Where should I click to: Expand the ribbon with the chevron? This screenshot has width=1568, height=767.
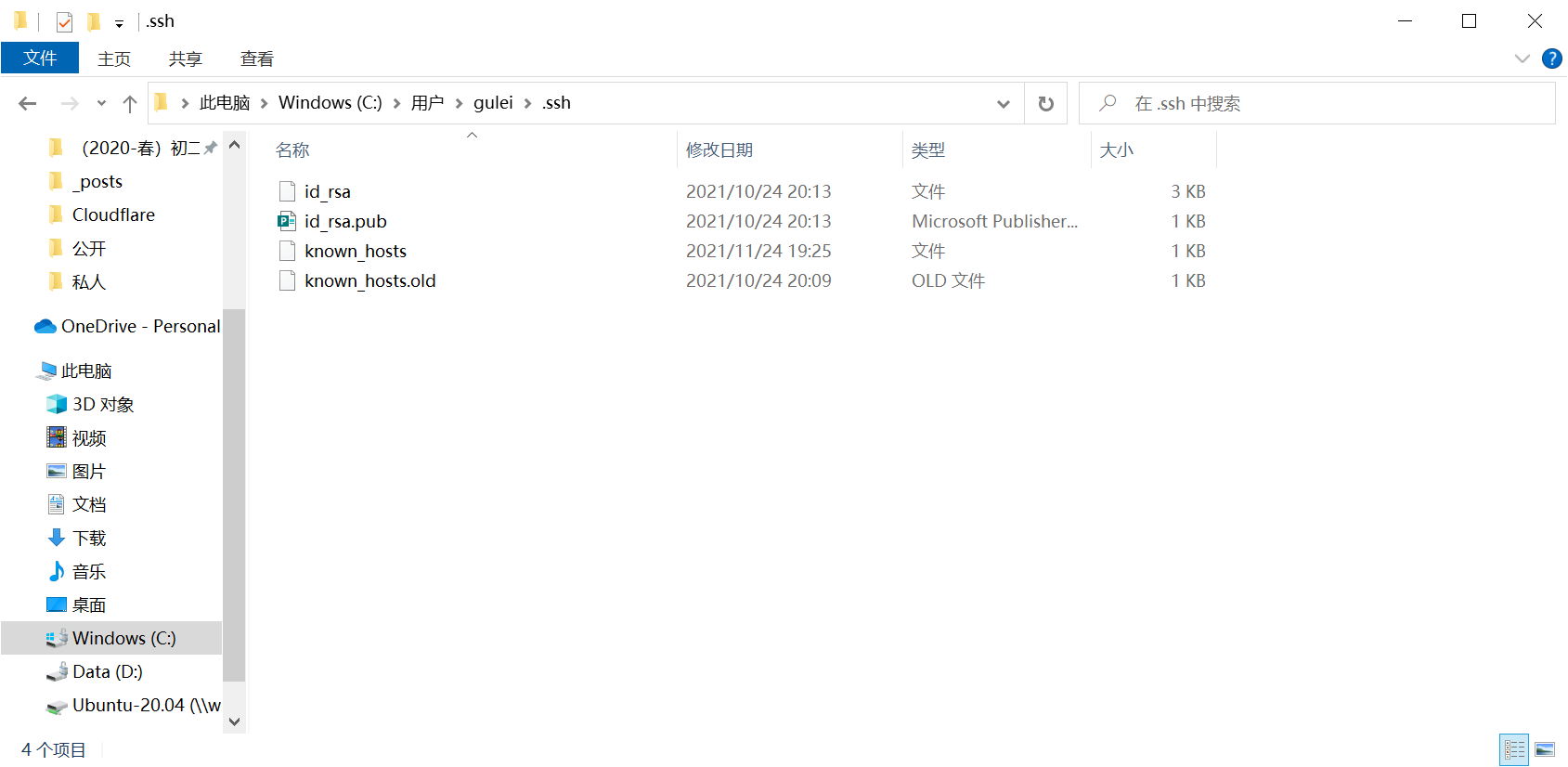pos(1523,58)
